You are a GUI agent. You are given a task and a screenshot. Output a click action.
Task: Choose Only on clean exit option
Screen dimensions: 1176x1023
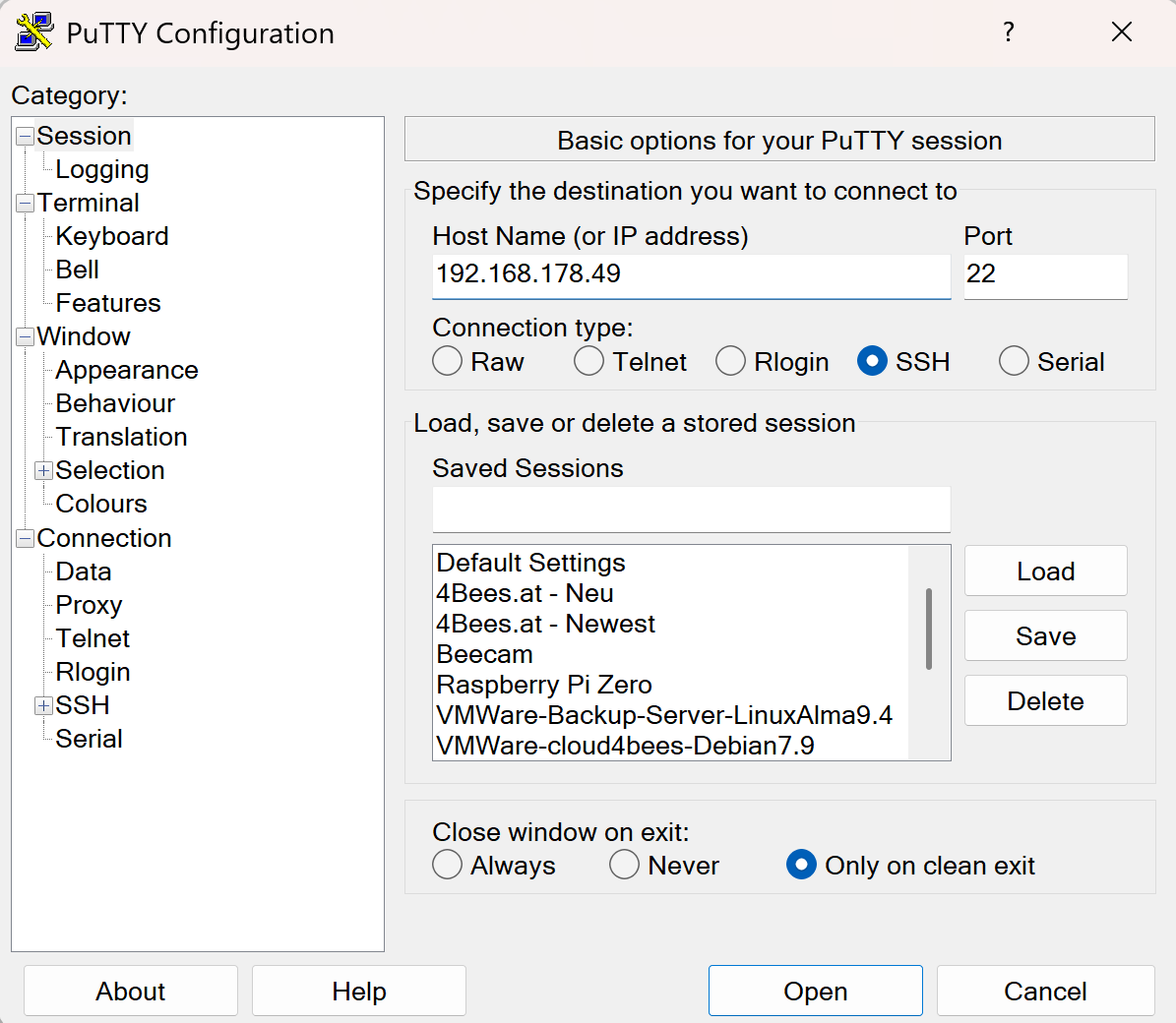click(801, 865)
